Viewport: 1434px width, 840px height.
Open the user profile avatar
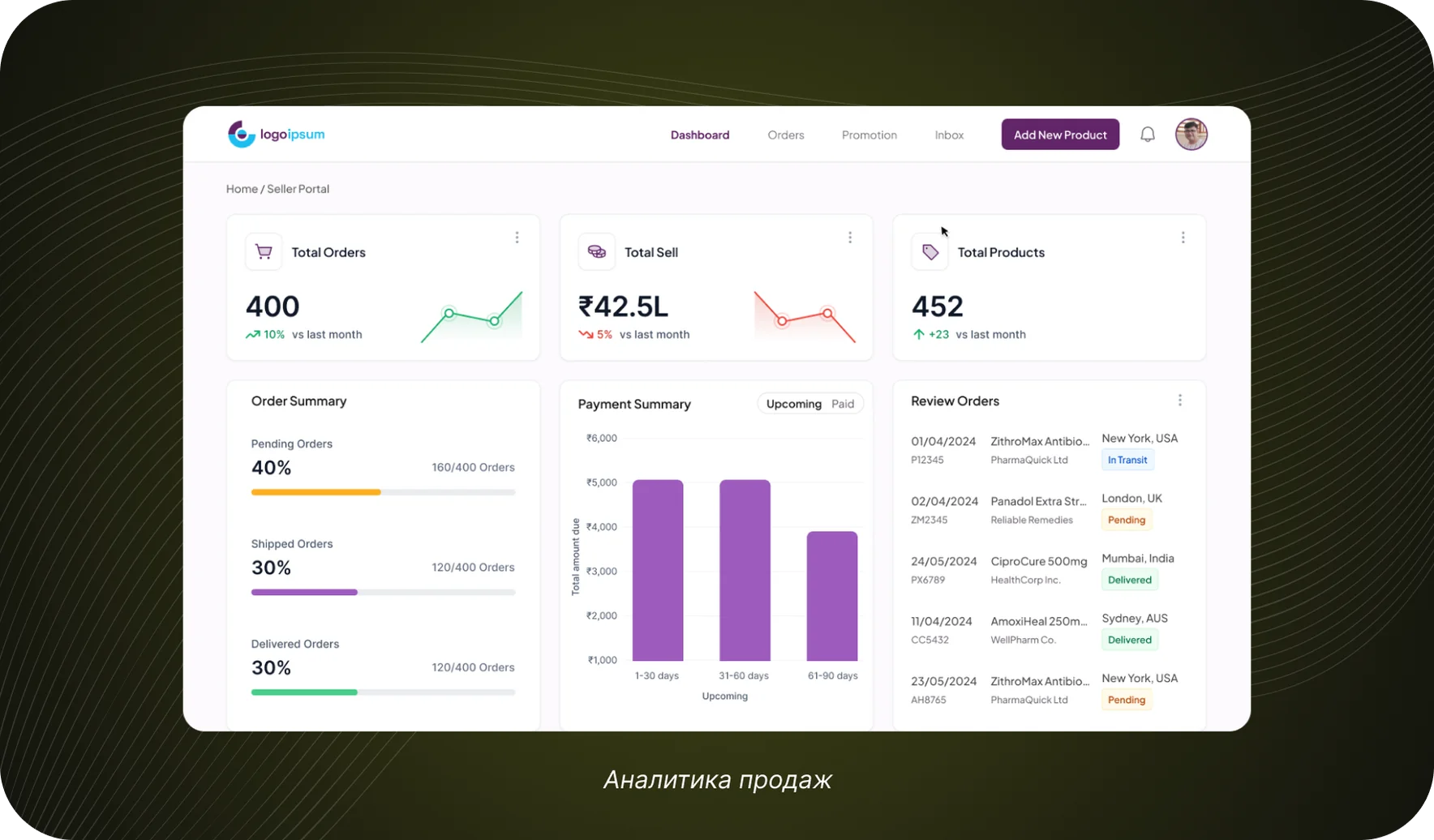click(1191, 135)
